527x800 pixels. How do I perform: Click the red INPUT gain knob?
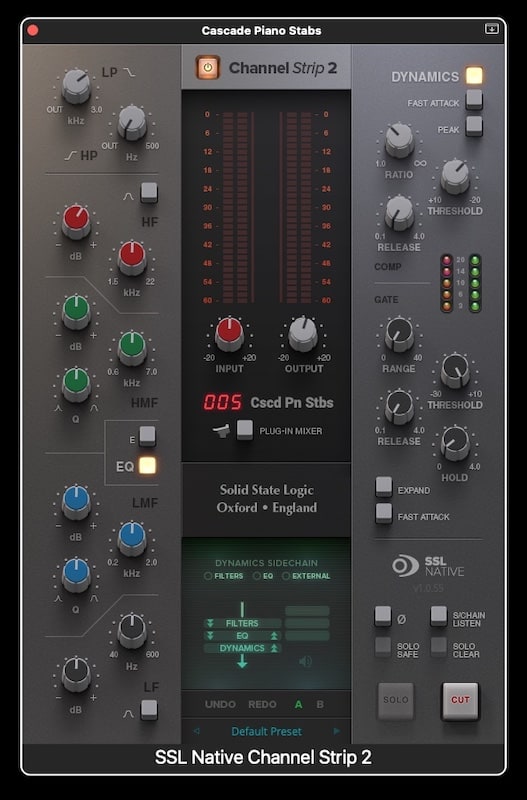pos(230,333)
